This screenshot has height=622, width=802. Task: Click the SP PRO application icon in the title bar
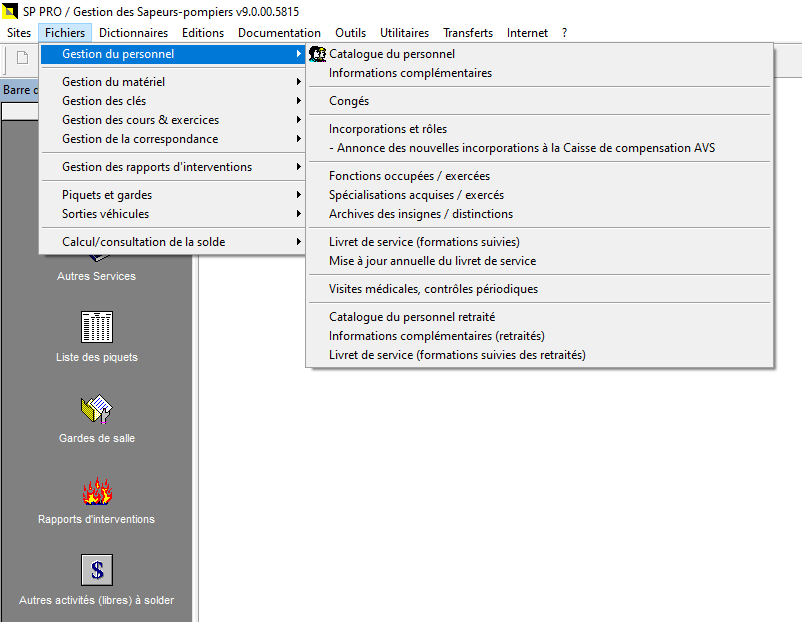10,9
